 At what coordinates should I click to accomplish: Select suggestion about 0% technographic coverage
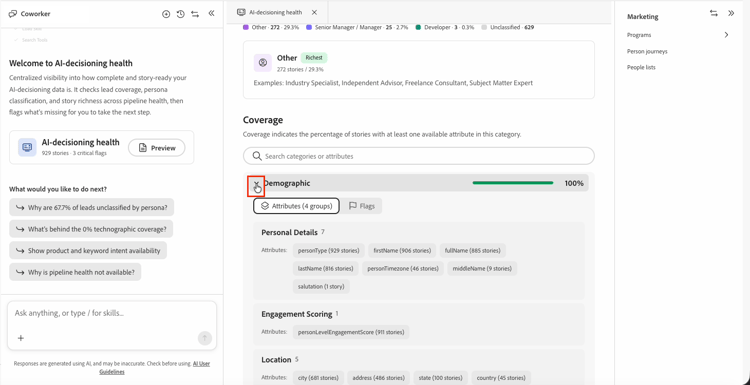pyautogui.click(x=91, y=229)
